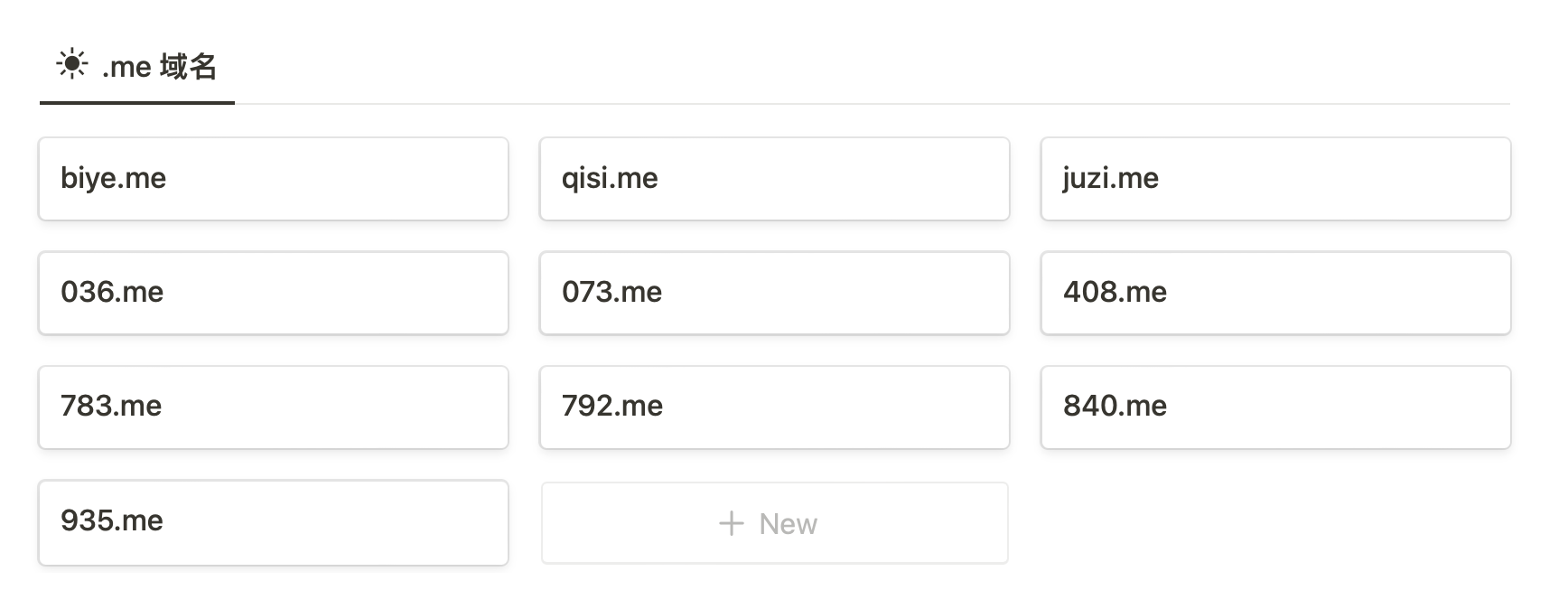Click the sun icon on the view tab

(x=71, y=65)
